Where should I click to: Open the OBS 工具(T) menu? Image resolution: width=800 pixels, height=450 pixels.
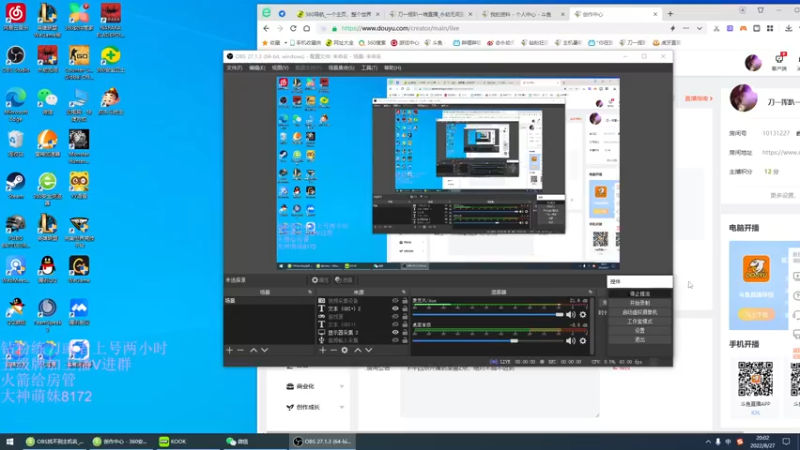[x=369, y=68]
